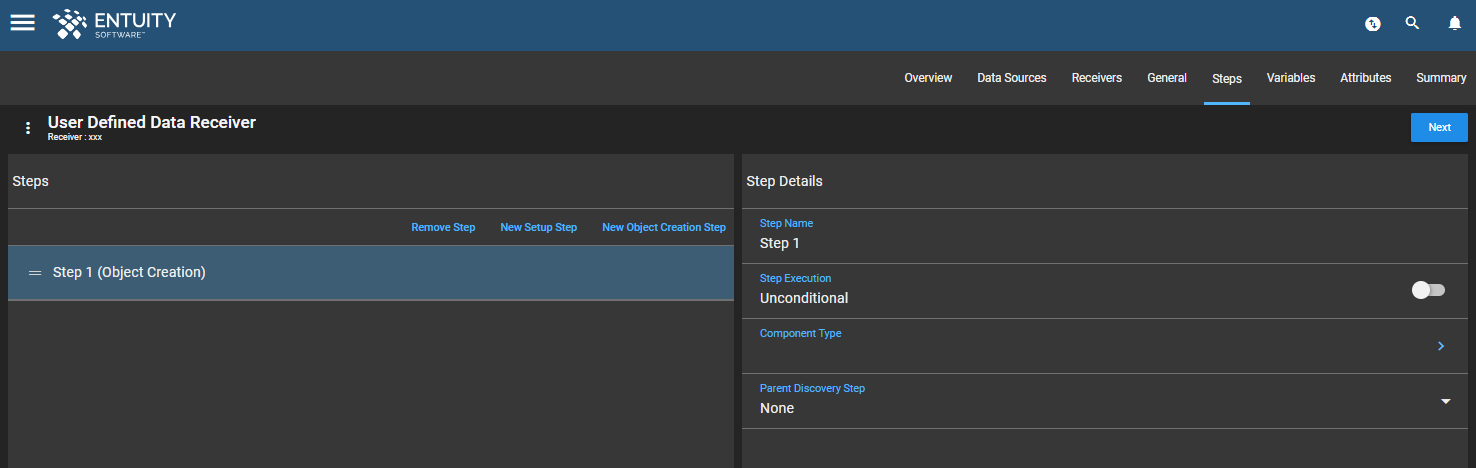Click the None value in Parent Discovery Step
The height and width of the screenshot is (468, 1476).
pos(777,408)
